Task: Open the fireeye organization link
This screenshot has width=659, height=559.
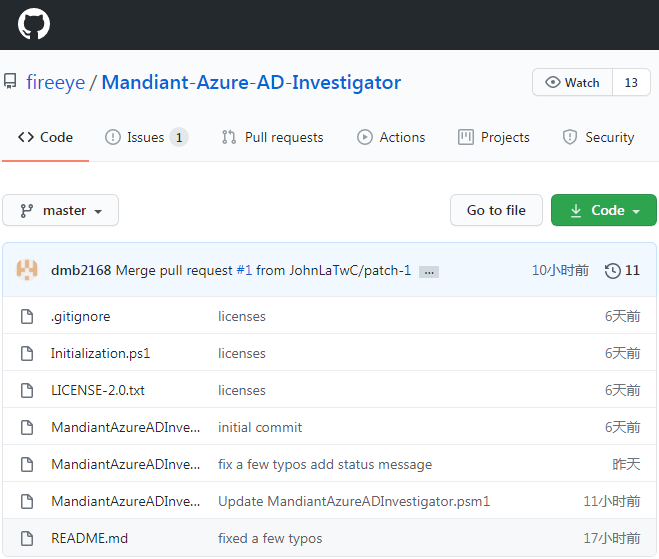Action: (x=55, y=82)
